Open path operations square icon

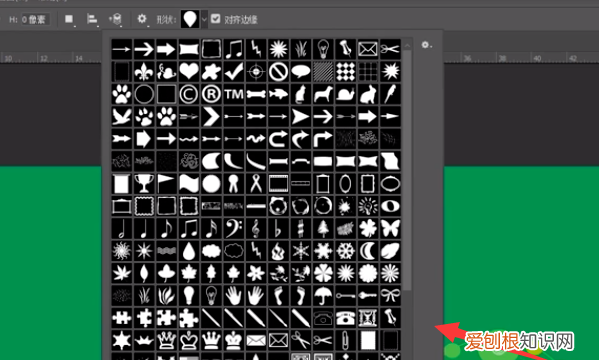pos(69,19)
